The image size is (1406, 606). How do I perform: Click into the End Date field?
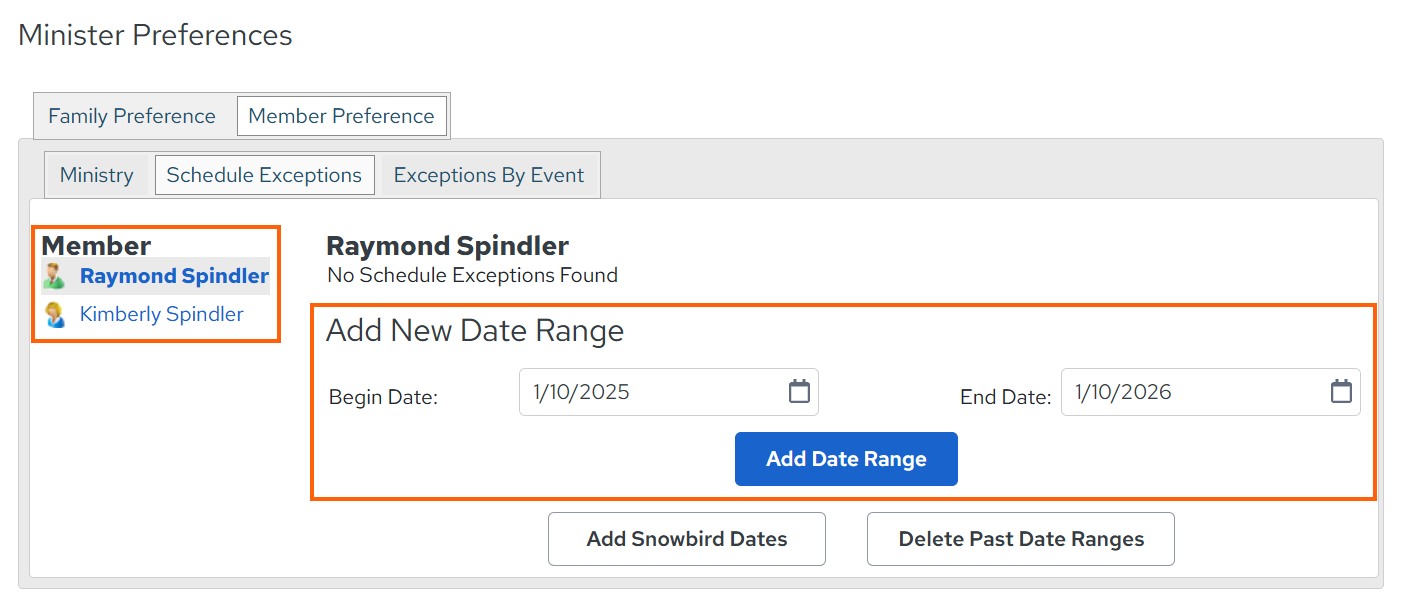(1210, 392)
